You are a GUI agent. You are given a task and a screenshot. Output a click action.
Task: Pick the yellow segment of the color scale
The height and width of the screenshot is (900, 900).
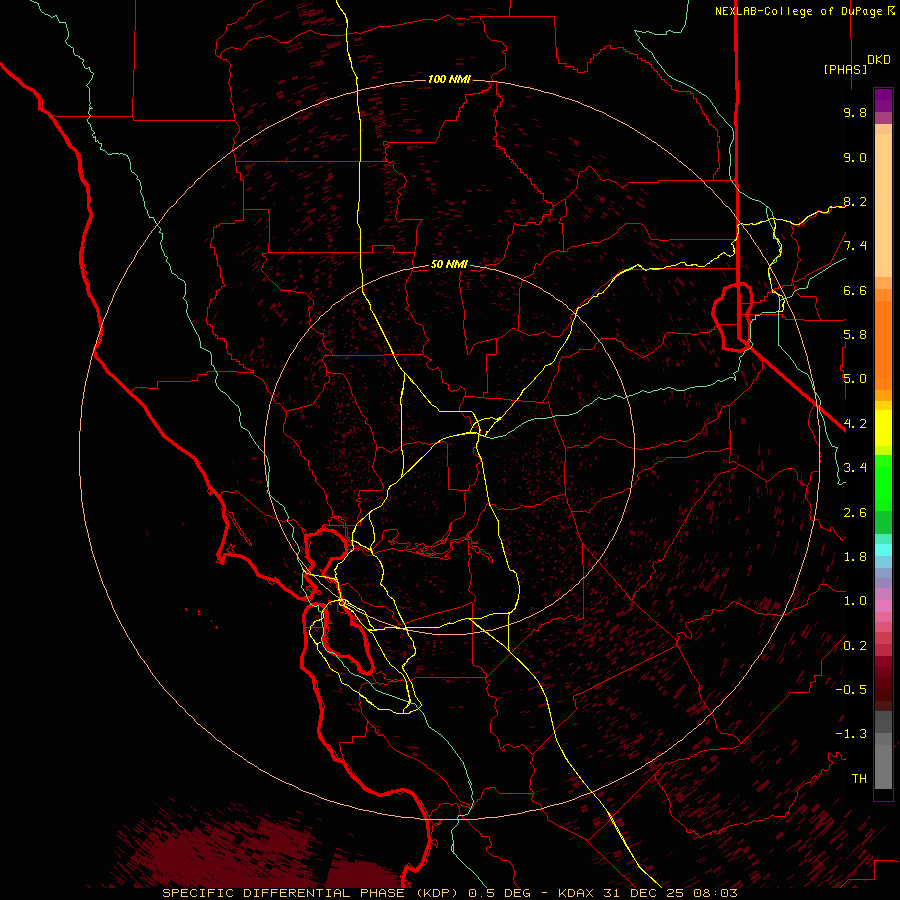[883, 428]
